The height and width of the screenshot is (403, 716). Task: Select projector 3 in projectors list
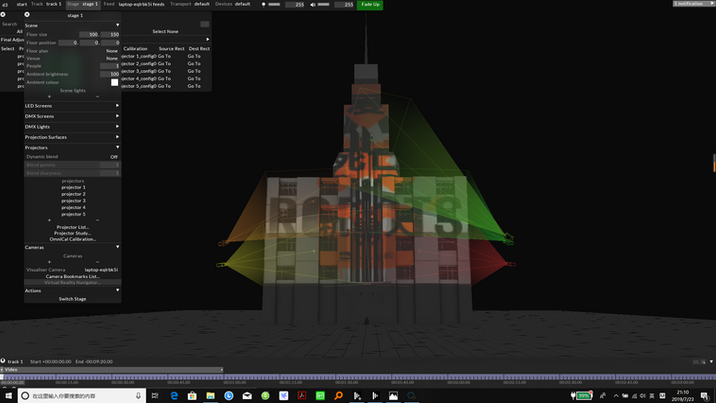pyautogui.click(x=73, y=201)
